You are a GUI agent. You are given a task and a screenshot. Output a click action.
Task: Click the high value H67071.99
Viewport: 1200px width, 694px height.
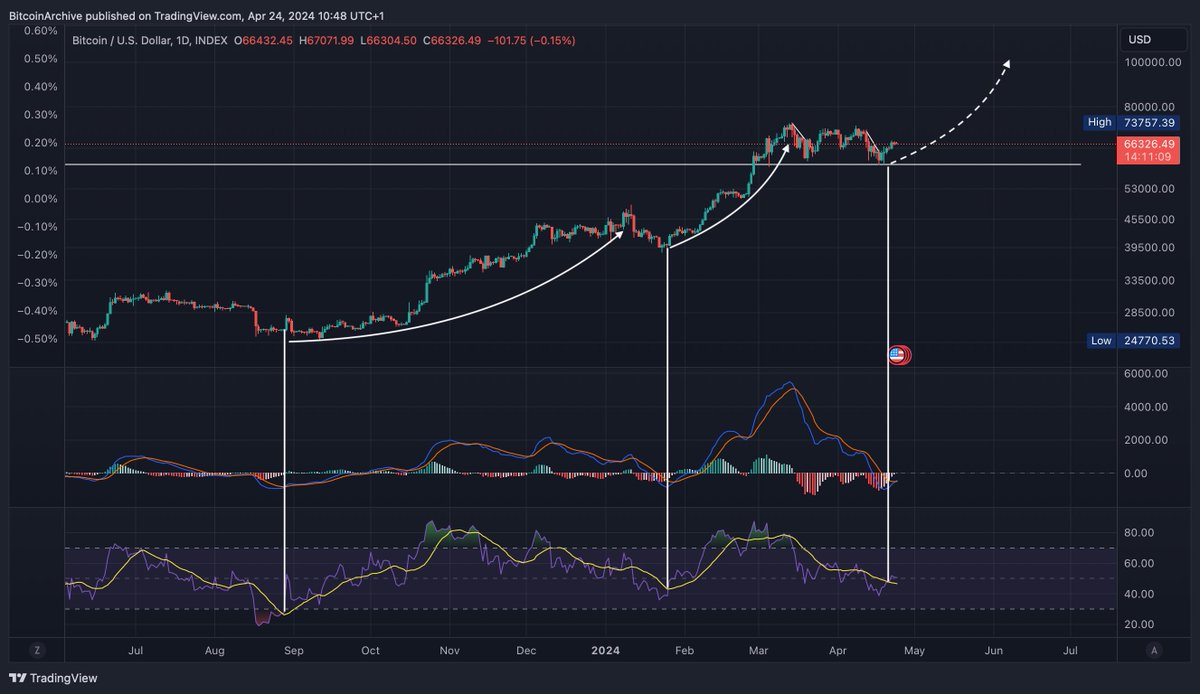coord(326,40)
